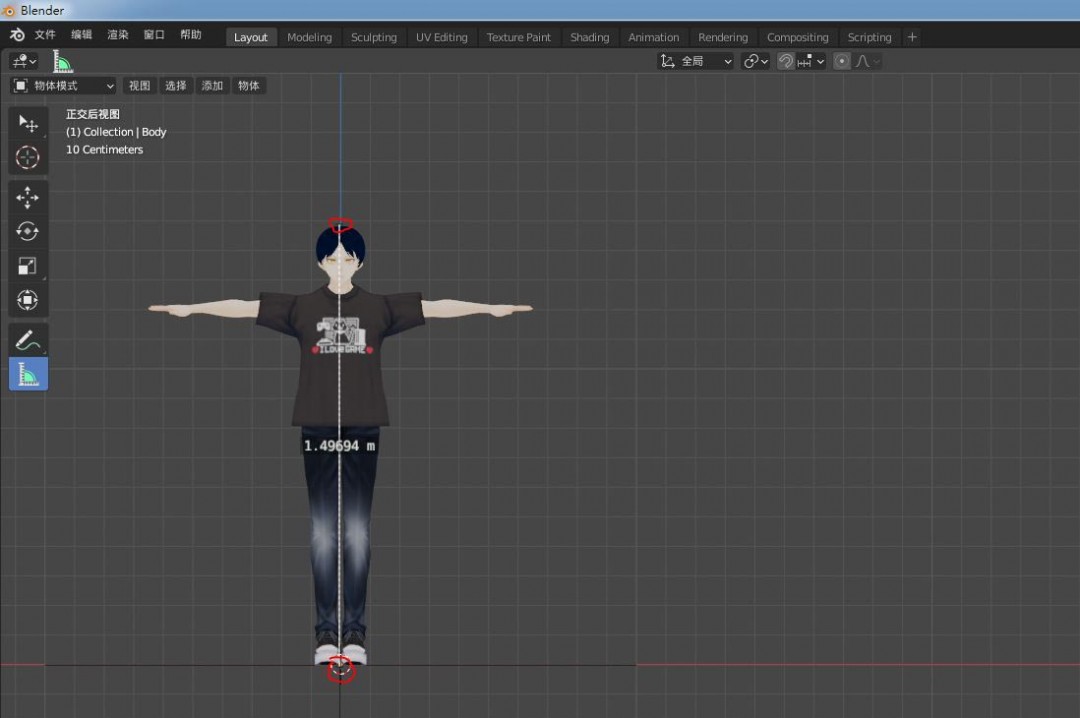Select the Move tool
Screen dimensions: 1080x718
coord(28,198)
